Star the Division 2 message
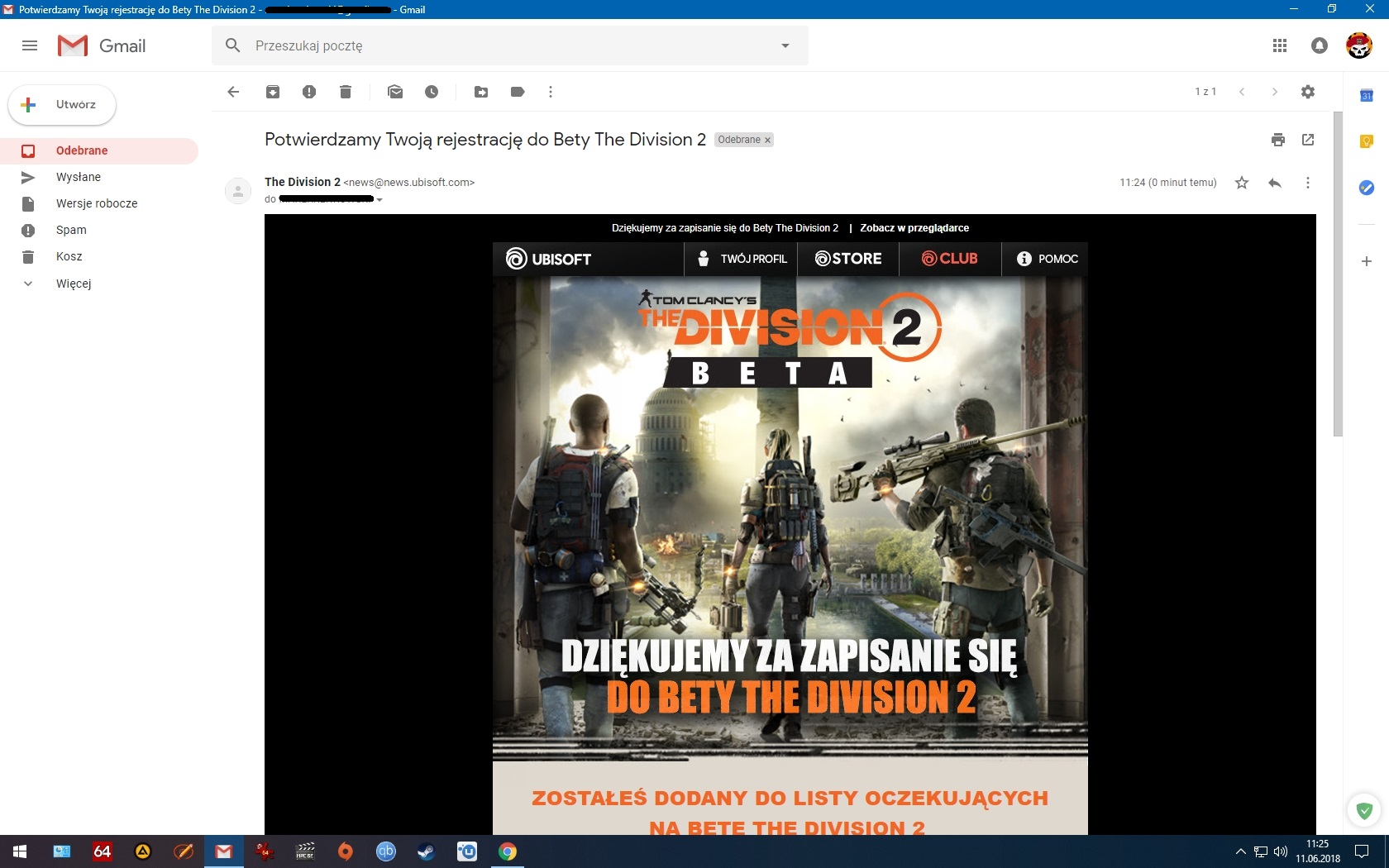This screenshot has width=1389, height=868. pos(1242,183)
